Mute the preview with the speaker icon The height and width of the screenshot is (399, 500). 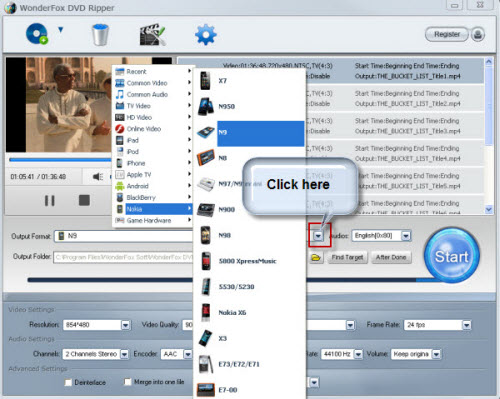pos(98,176)
